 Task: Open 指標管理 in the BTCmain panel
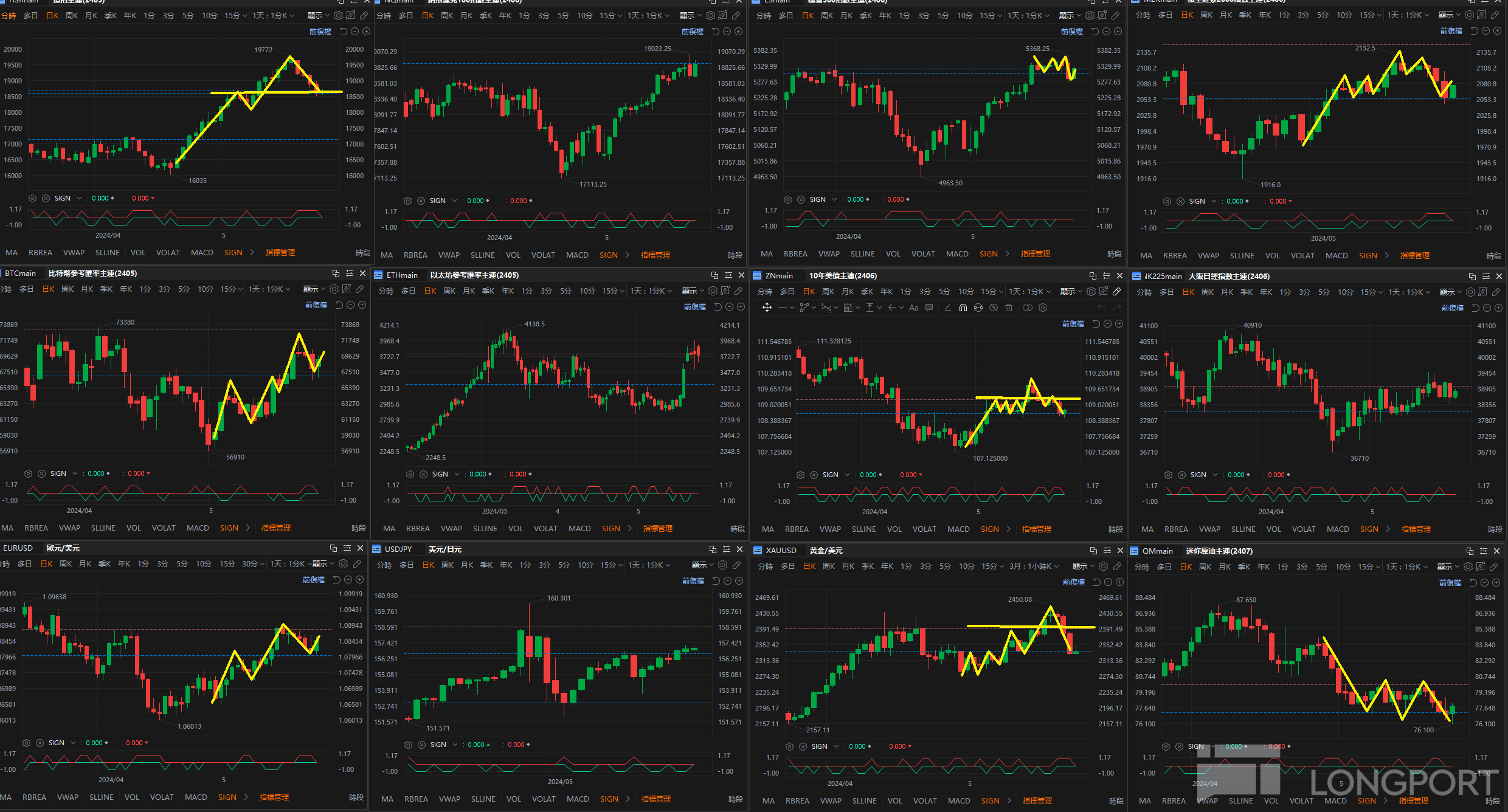point(276,528)
